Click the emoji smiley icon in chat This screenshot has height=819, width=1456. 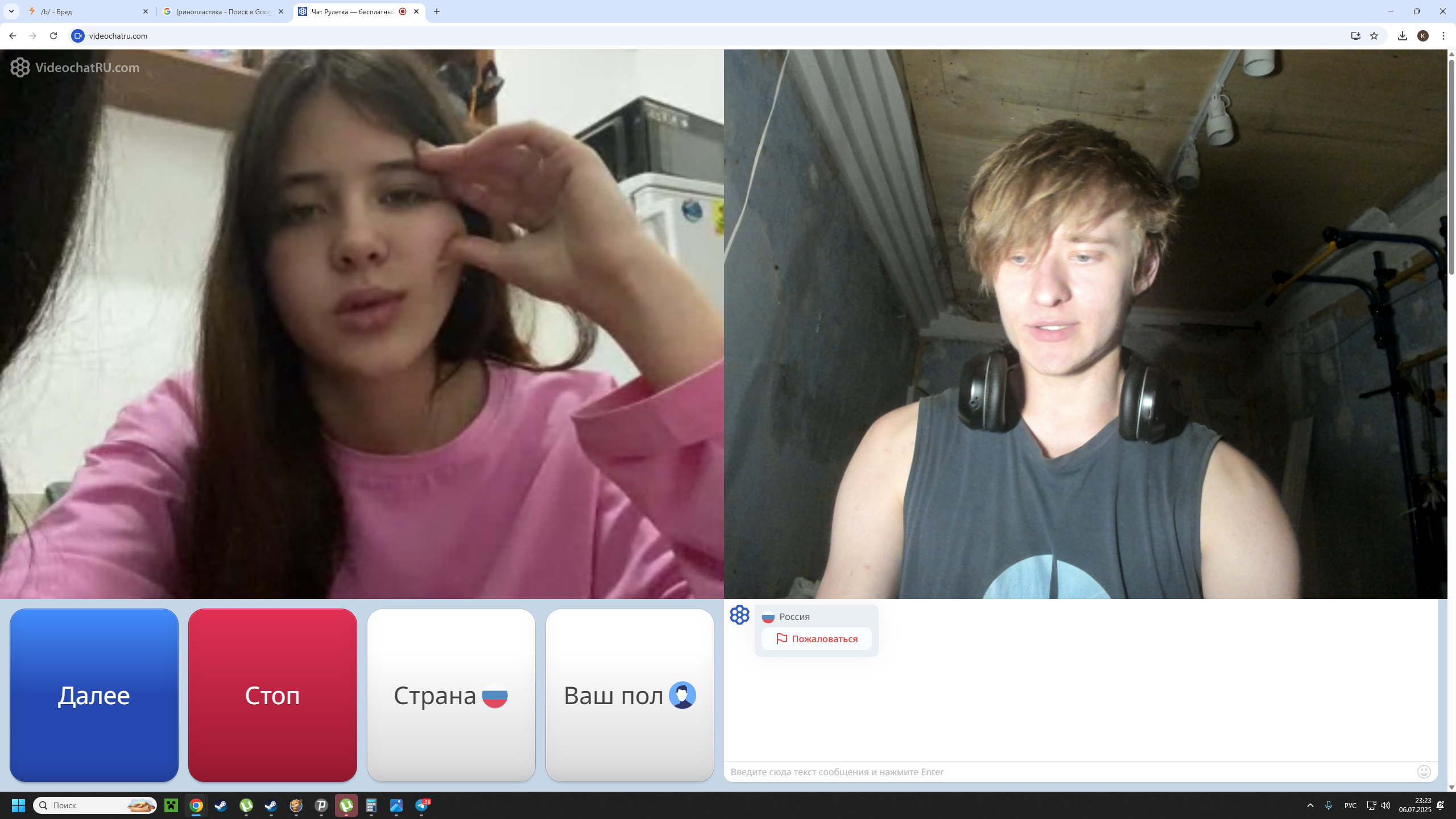[1424, 772]
